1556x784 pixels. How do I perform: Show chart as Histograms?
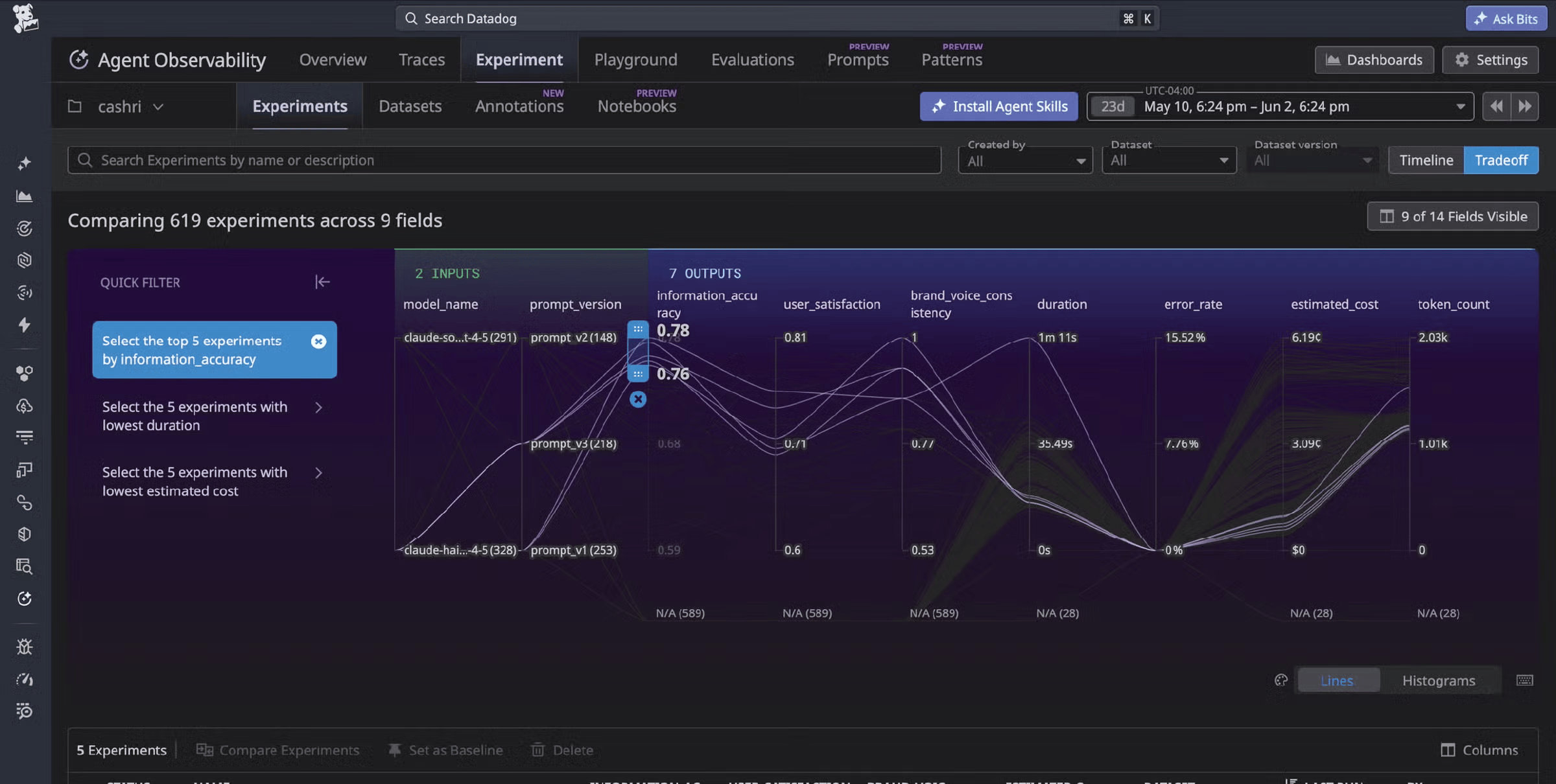[1439, 680]
